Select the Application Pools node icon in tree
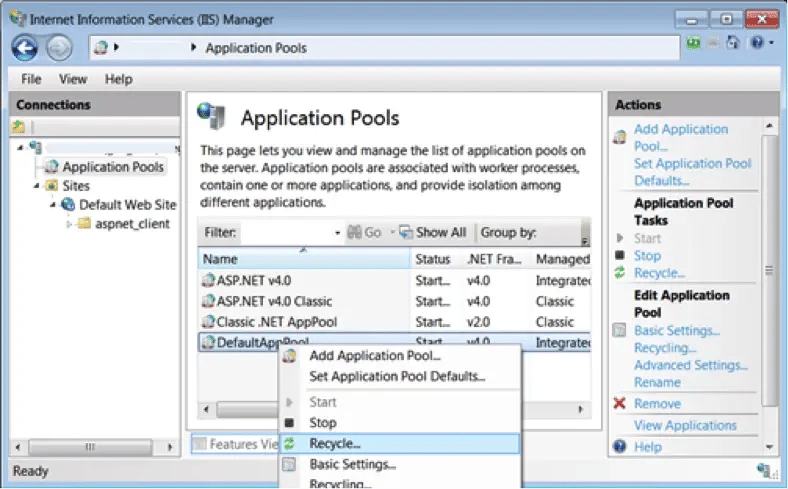 (x=50, y=167)
